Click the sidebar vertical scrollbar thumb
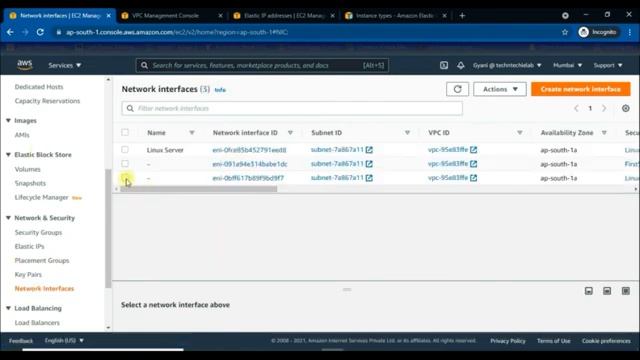The width and height of the screenshot is (640, 360). point(108,229)
